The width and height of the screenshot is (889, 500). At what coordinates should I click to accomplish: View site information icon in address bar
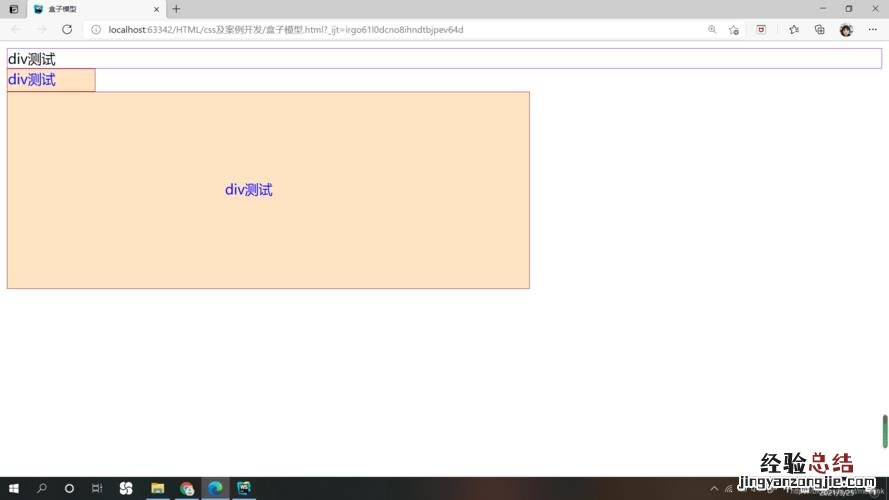(96, 29)
